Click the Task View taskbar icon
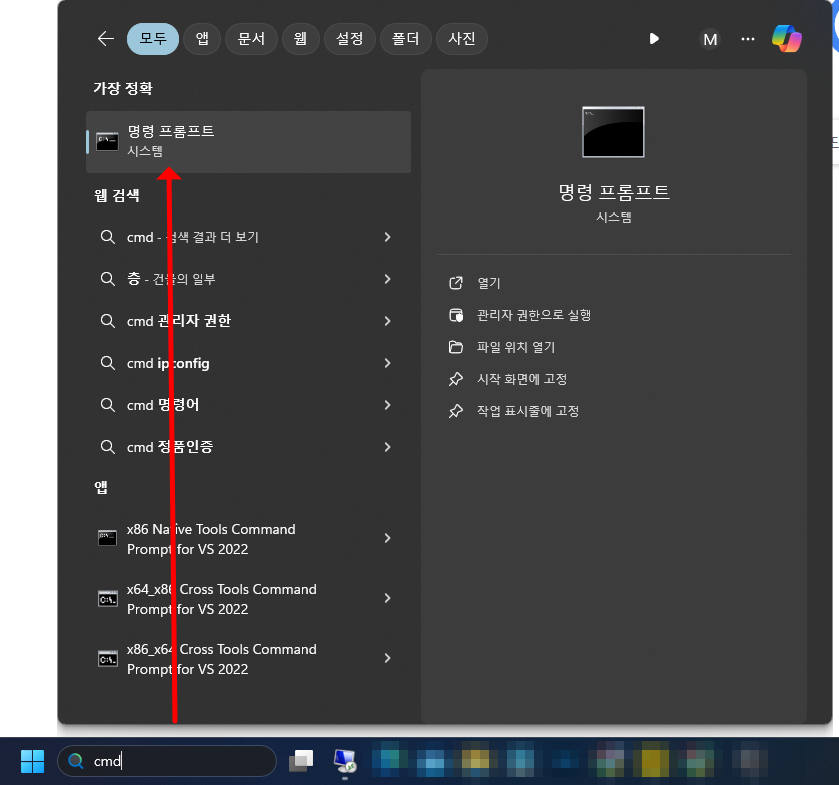Viewport: 839px width, 785px height. point(301,761)
